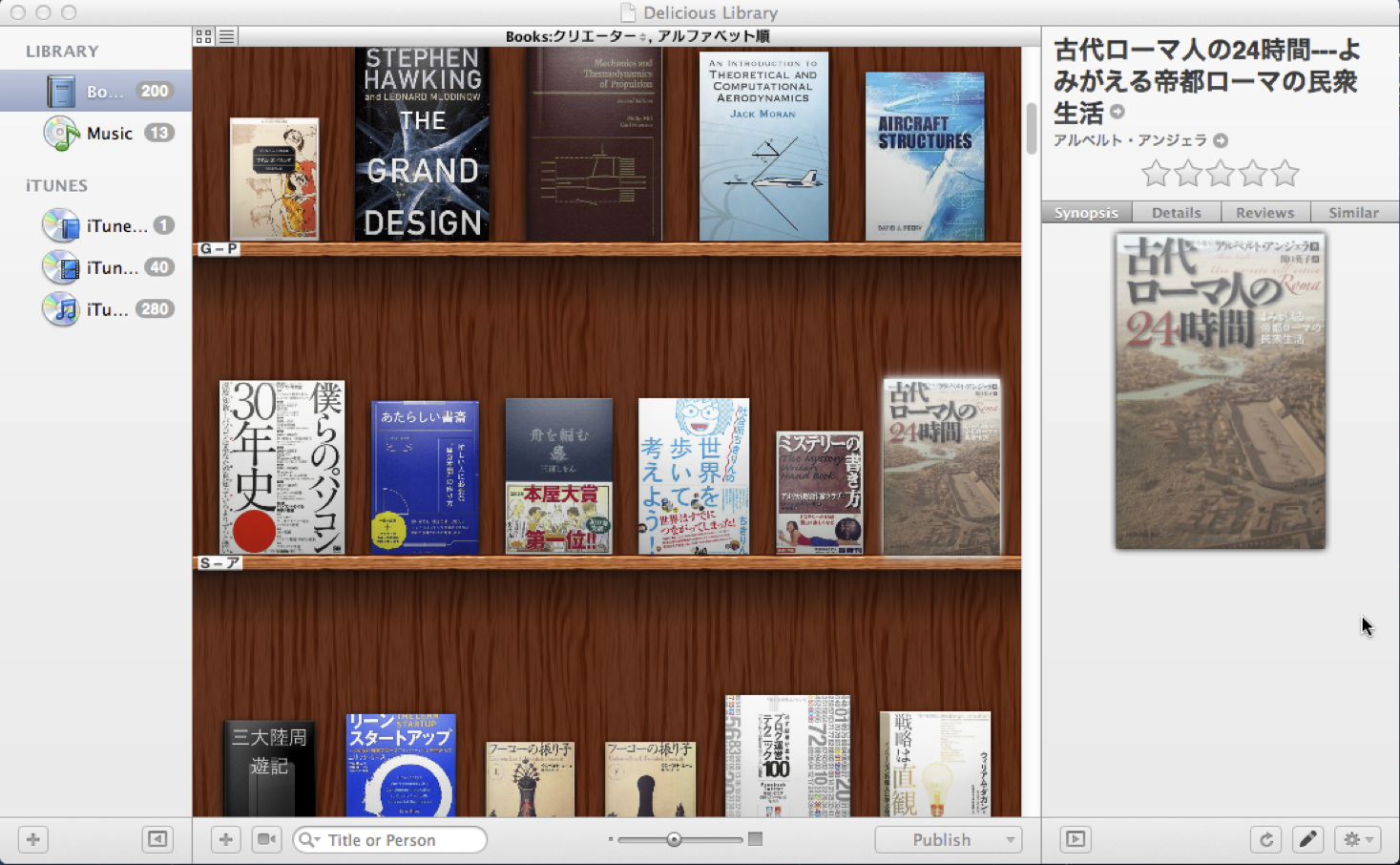The width and height of the screenshot is (1400, 865).
Task: Click the G–P shelf label
Action: pyautogui.click(x=218, y=248)
